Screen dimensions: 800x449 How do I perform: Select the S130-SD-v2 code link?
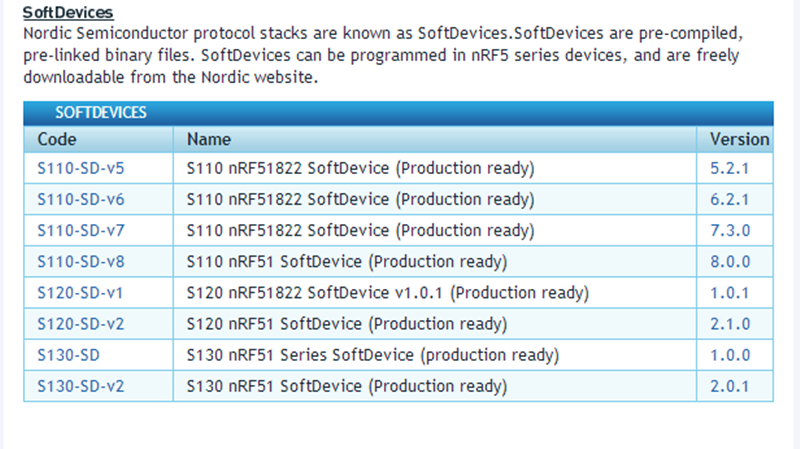pyautogui.click(x=80, y=386)
